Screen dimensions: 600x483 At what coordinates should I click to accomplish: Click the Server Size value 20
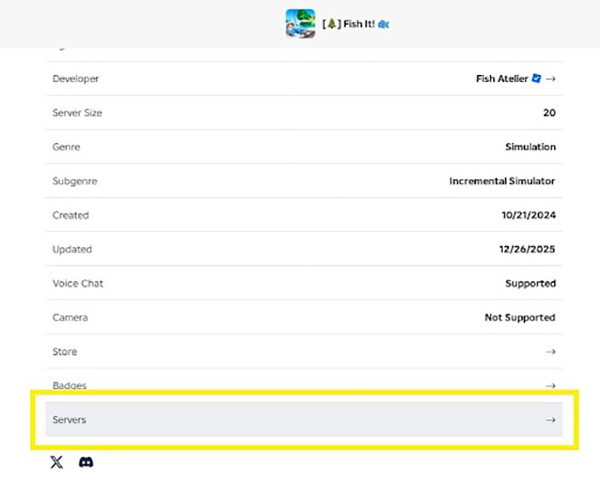(549, 113)
